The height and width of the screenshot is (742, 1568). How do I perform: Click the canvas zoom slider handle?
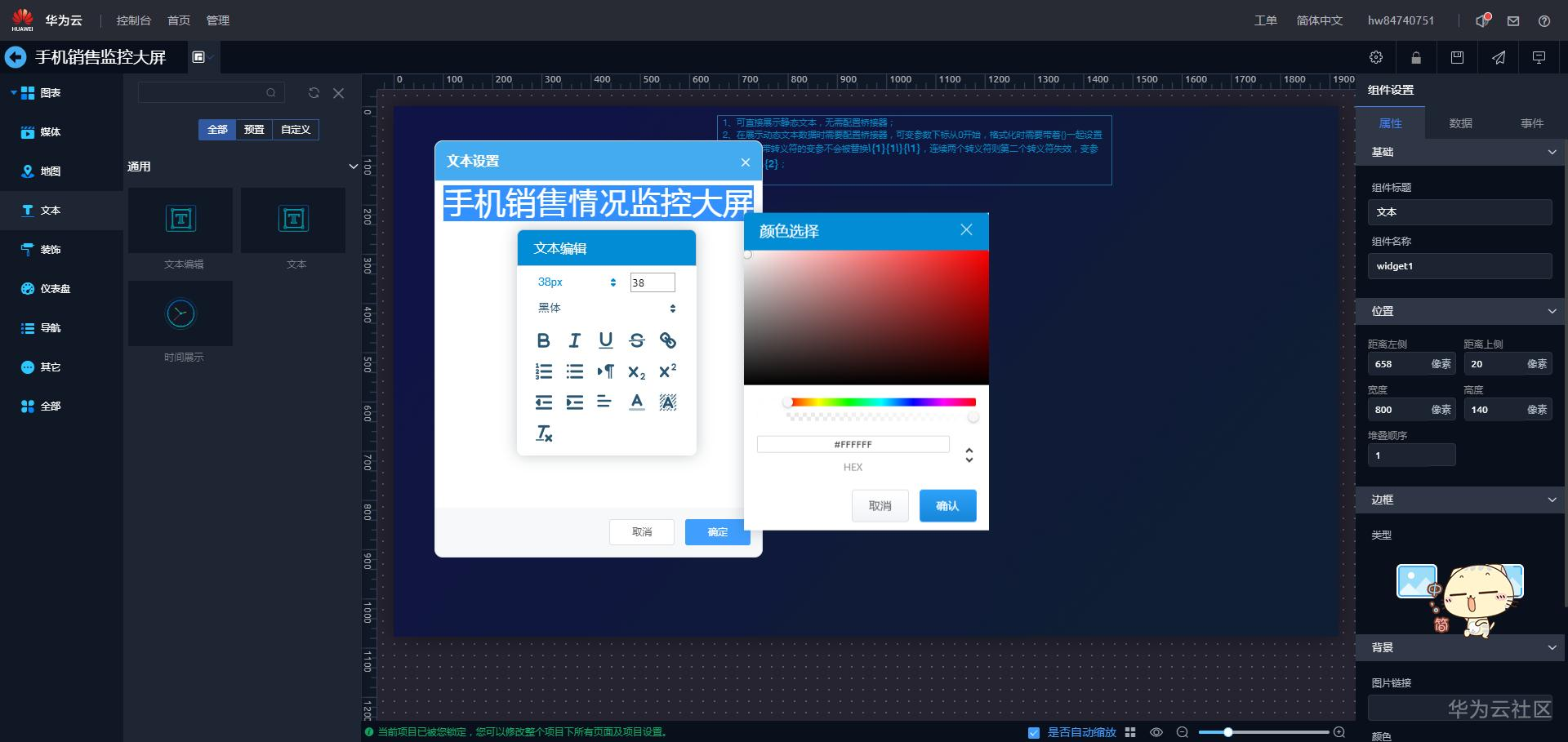(1227, 732)
